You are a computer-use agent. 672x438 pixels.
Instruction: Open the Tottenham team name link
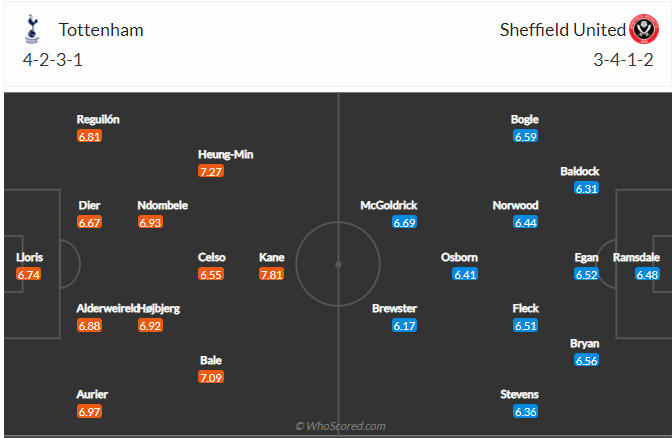[x=101, y=30]
